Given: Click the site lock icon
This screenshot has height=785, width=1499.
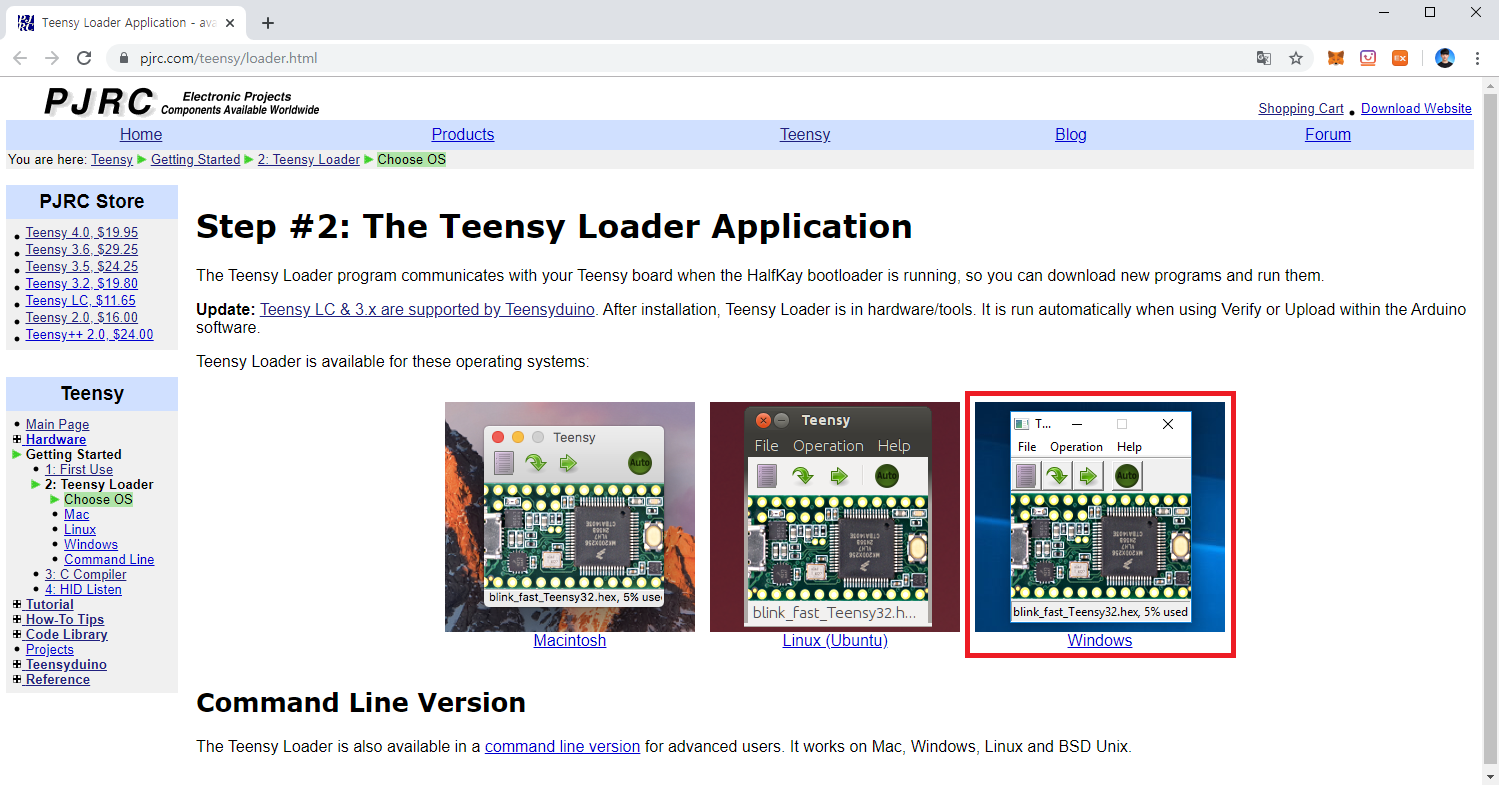Looking at the screenshot, I should point(124,58).
